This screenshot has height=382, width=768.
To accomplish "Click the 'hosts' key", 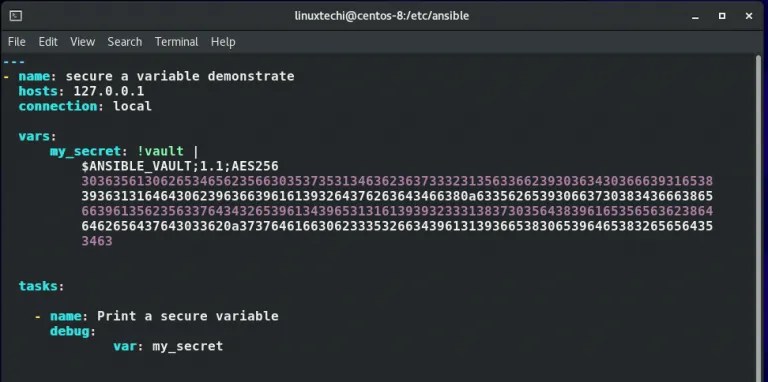I will tap(38, 92).
